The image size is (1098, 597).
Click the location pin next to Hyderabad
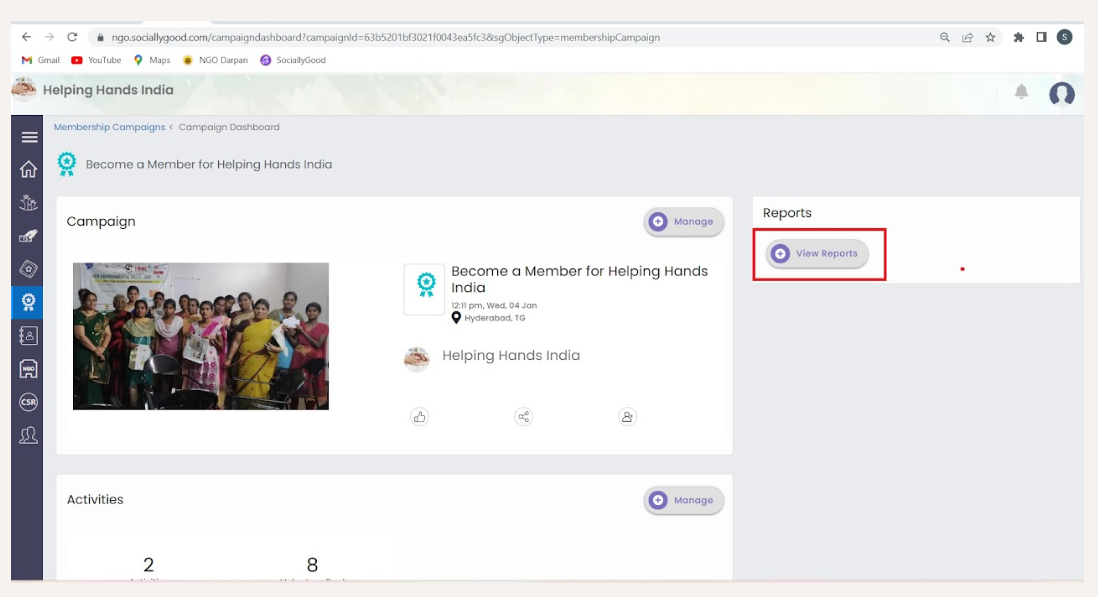point(456,318)
